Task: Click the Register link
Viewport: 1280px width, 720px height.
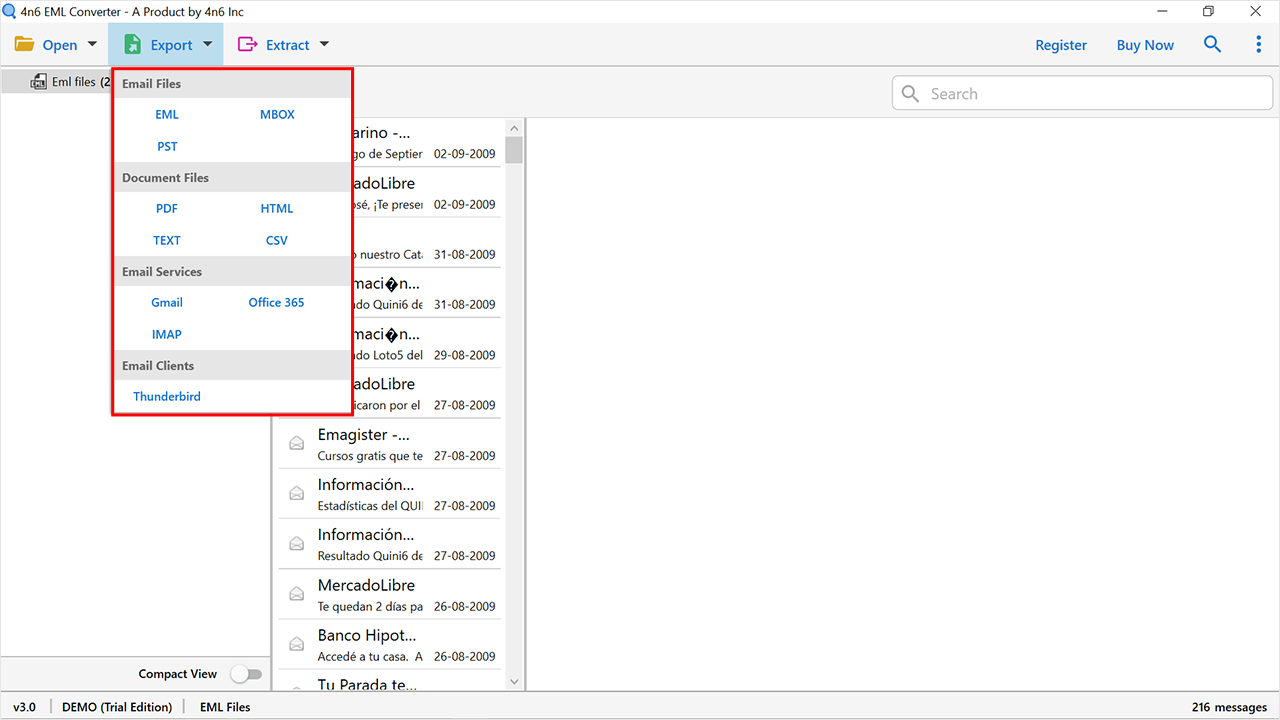Action: tap(1061, 44)
